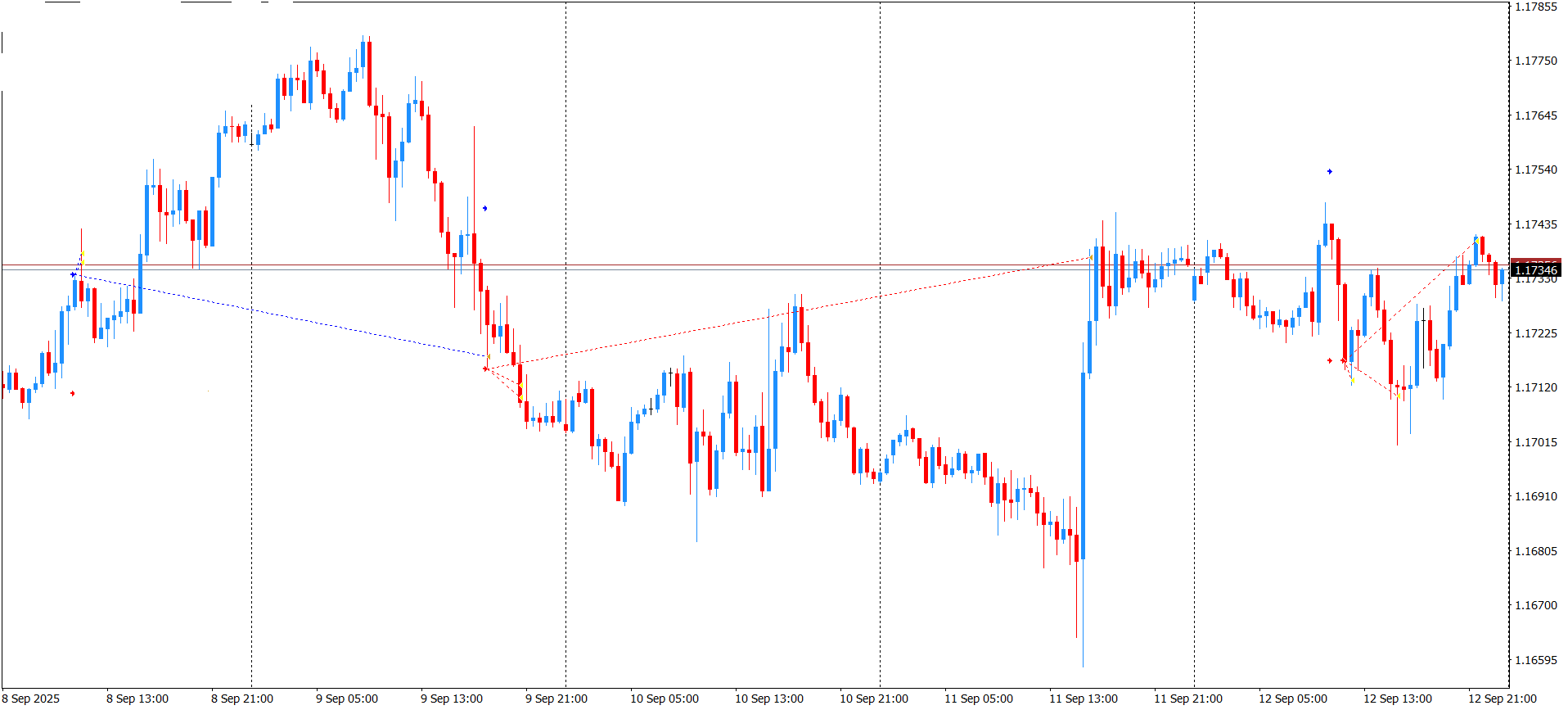Select the red arrow marker below 12 Sep 05:00 drop

tap(1329, 361)
